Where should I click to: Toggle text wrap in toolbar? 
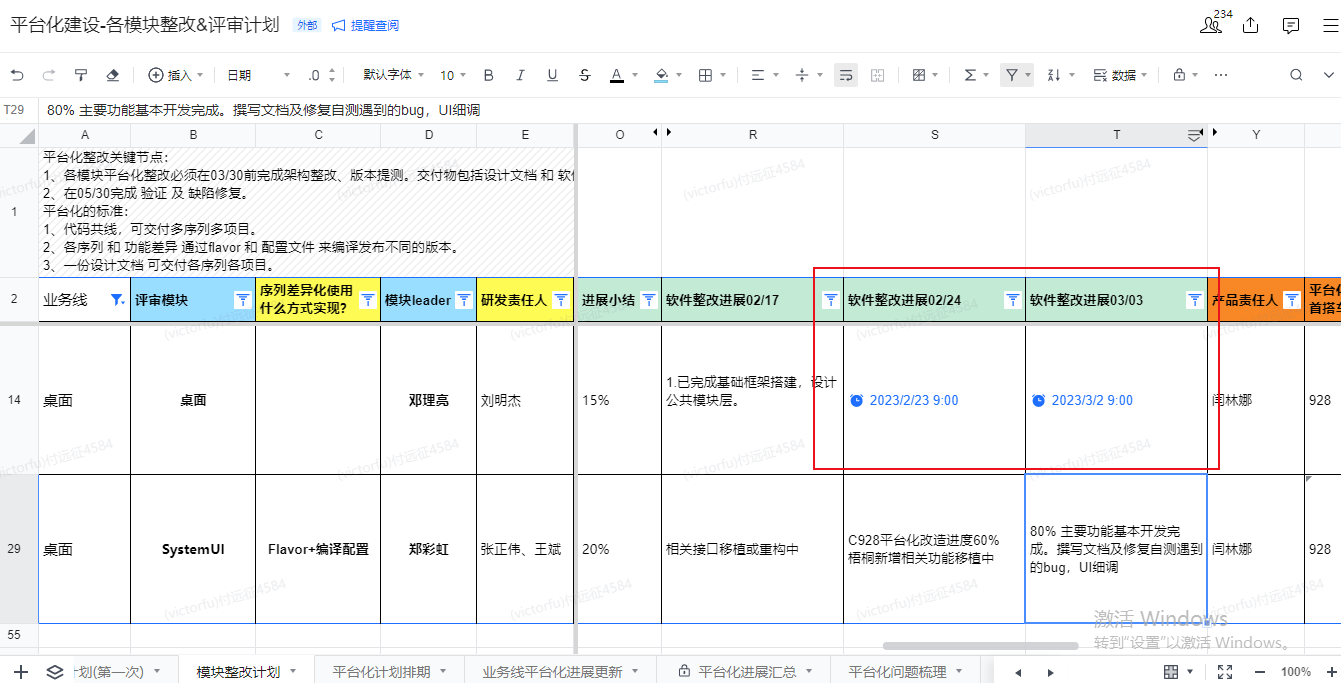pos(846,75)
